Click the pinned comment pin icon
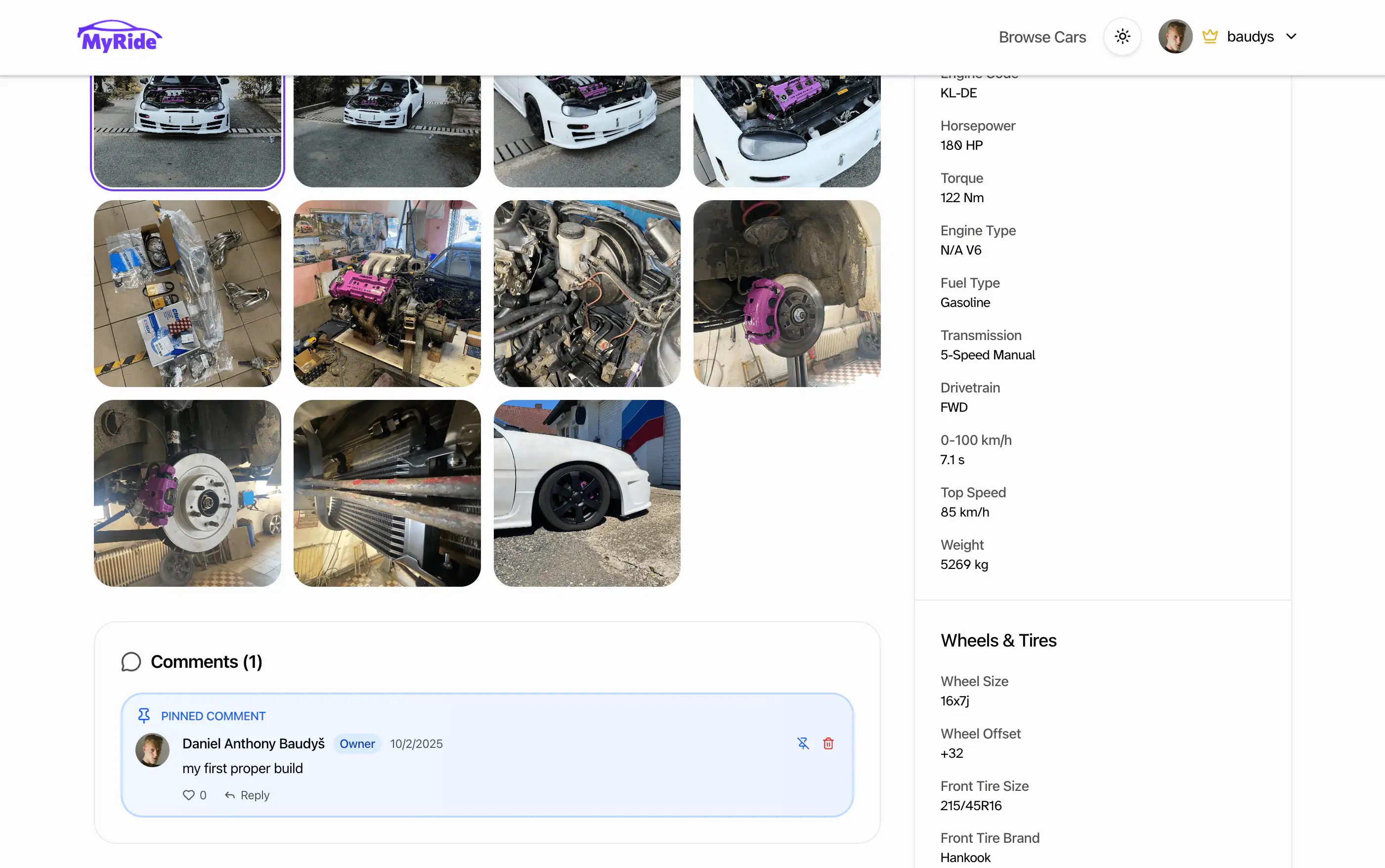This screenshot has height=868, width=1385. coord(143,715)
